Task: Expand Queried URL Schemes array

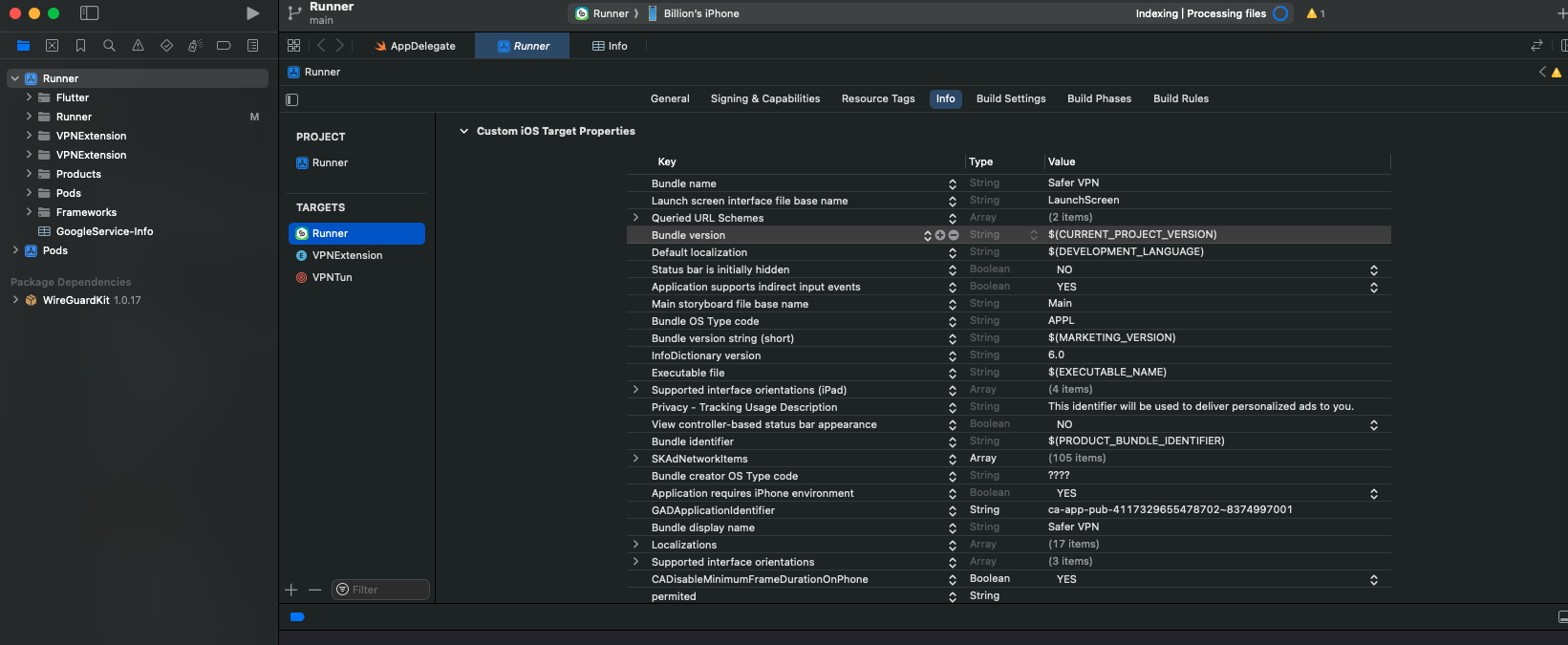Action: pos(636,218)
